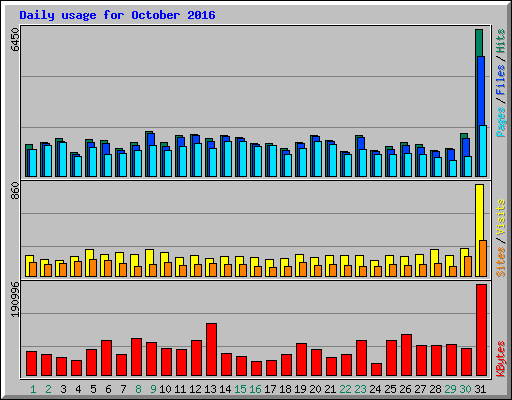Click day 8 on the x-axis
The height and width of the screenshot is (400, 512).
click(x=138, y=389)
